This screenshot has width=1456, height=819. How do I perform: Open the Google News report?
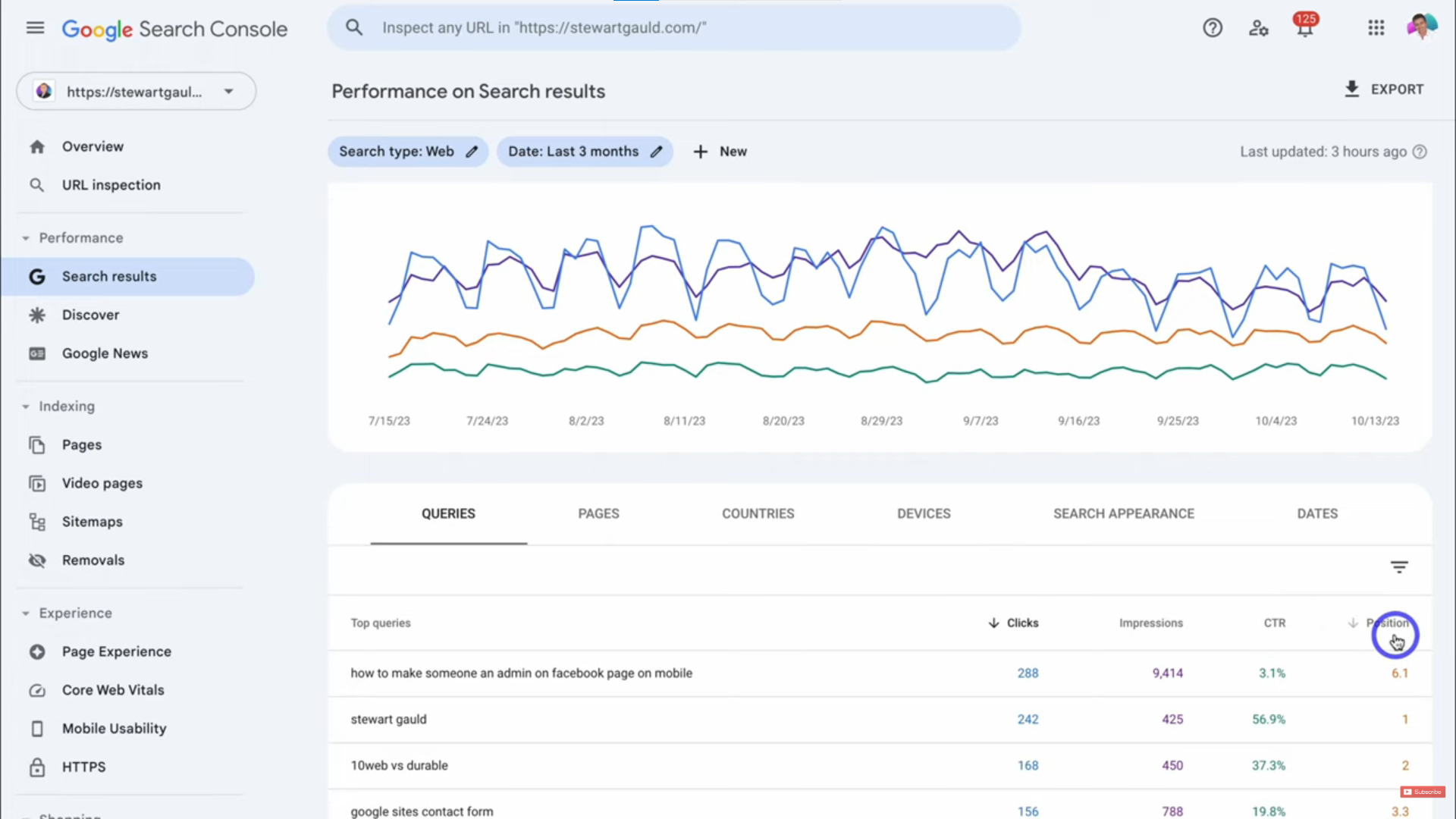(105, 353)
